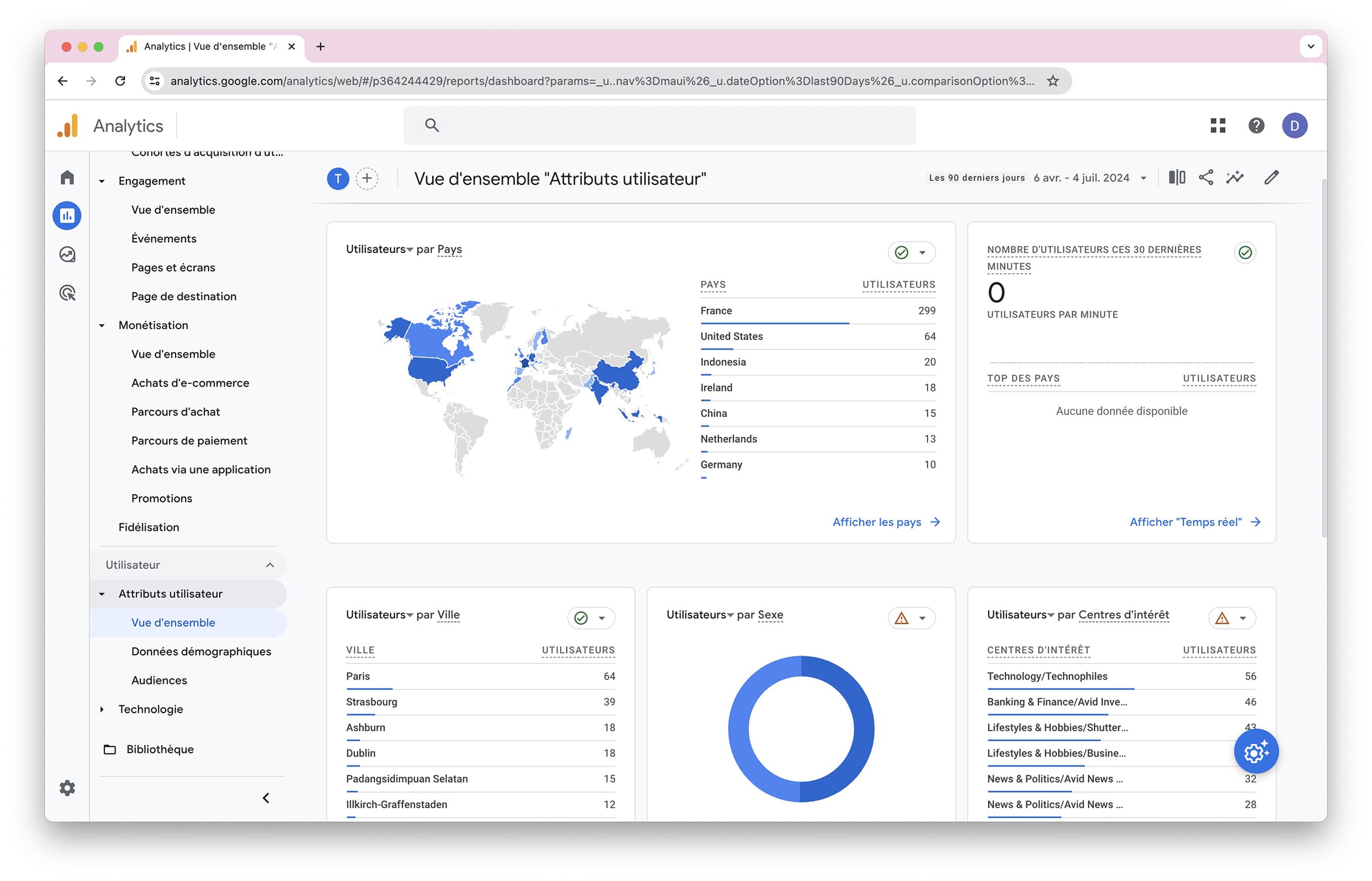This screenshot has height=881, width=1372.
Task: Click the search icon in top bar
Action: (x=432, y=125)
